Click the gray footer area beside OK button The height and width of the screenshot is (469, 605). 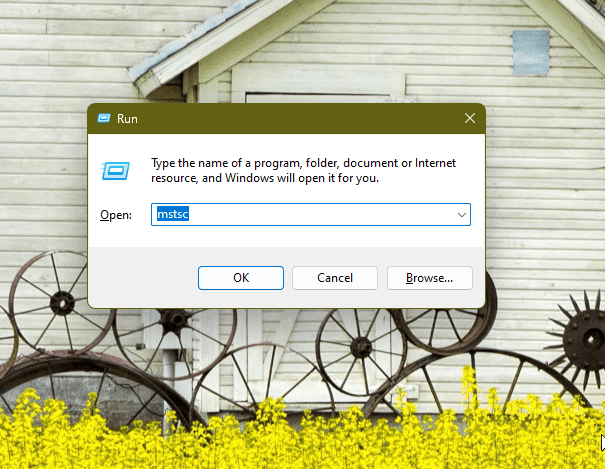(143, 278)
